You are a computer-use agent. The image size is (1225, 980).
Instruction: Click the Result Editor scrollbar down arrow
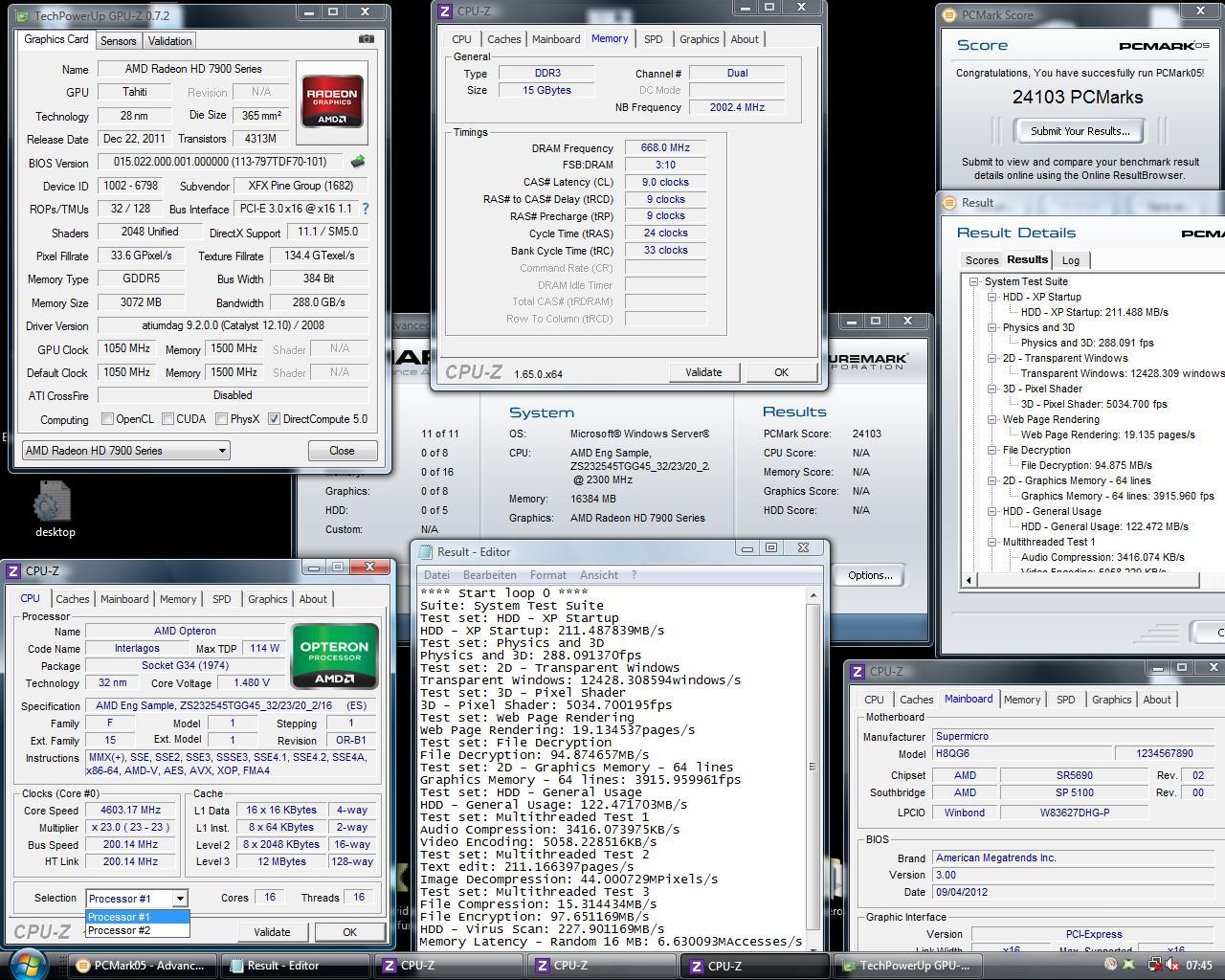pos(813,940)
